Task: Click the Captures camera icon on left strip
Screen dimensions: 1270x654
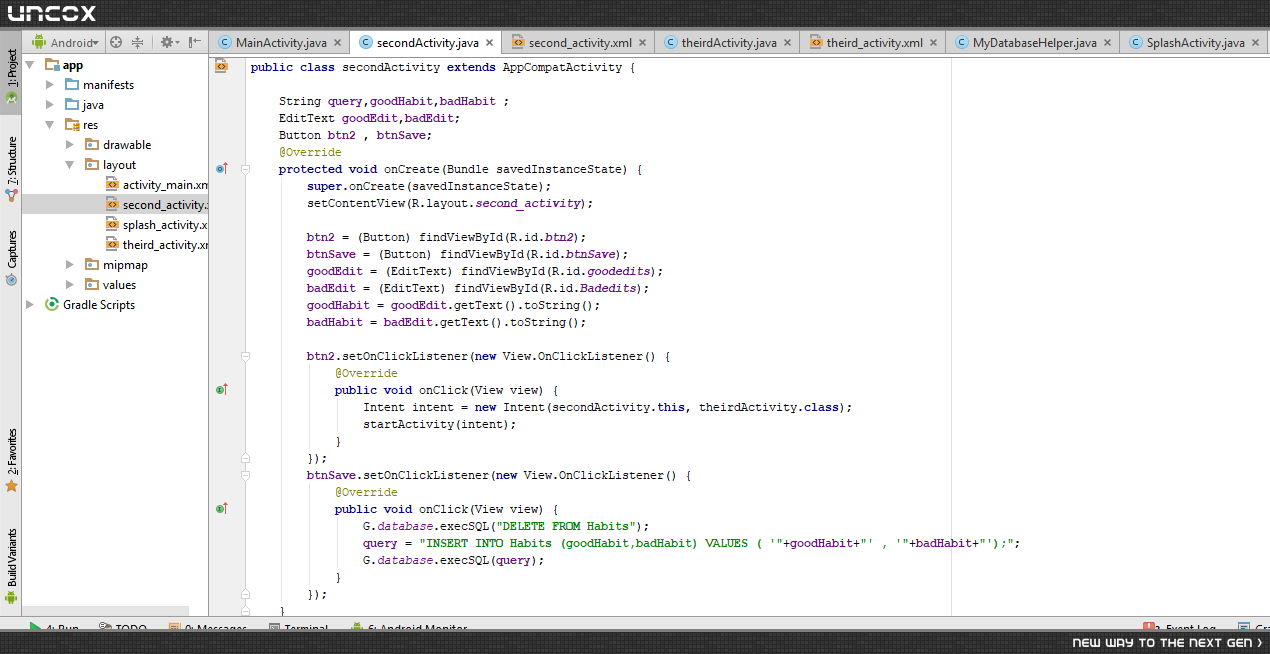Action: click(x=11, y=279)
